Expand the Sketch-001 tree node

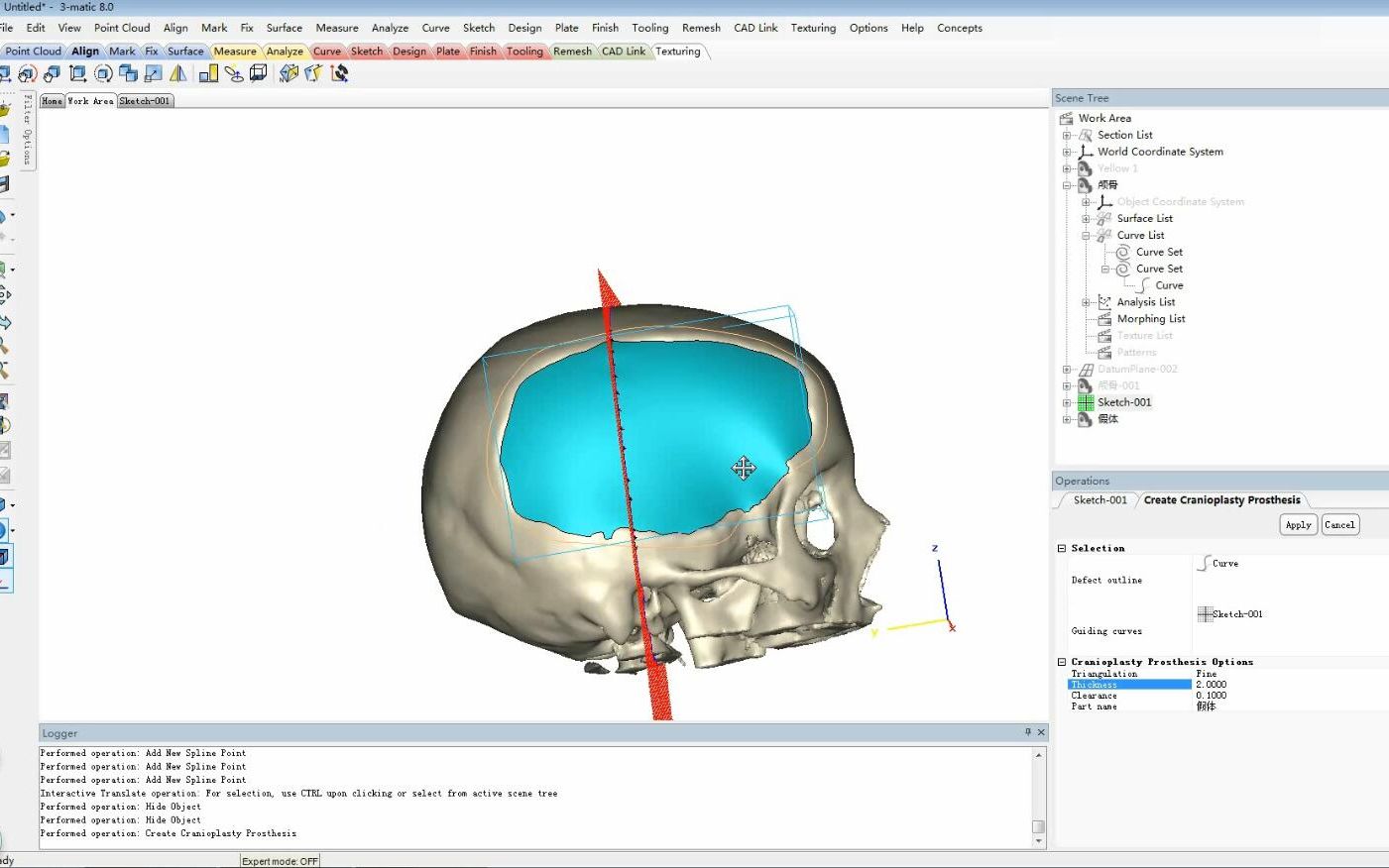pyautogui.click(x=1067, y=402)
